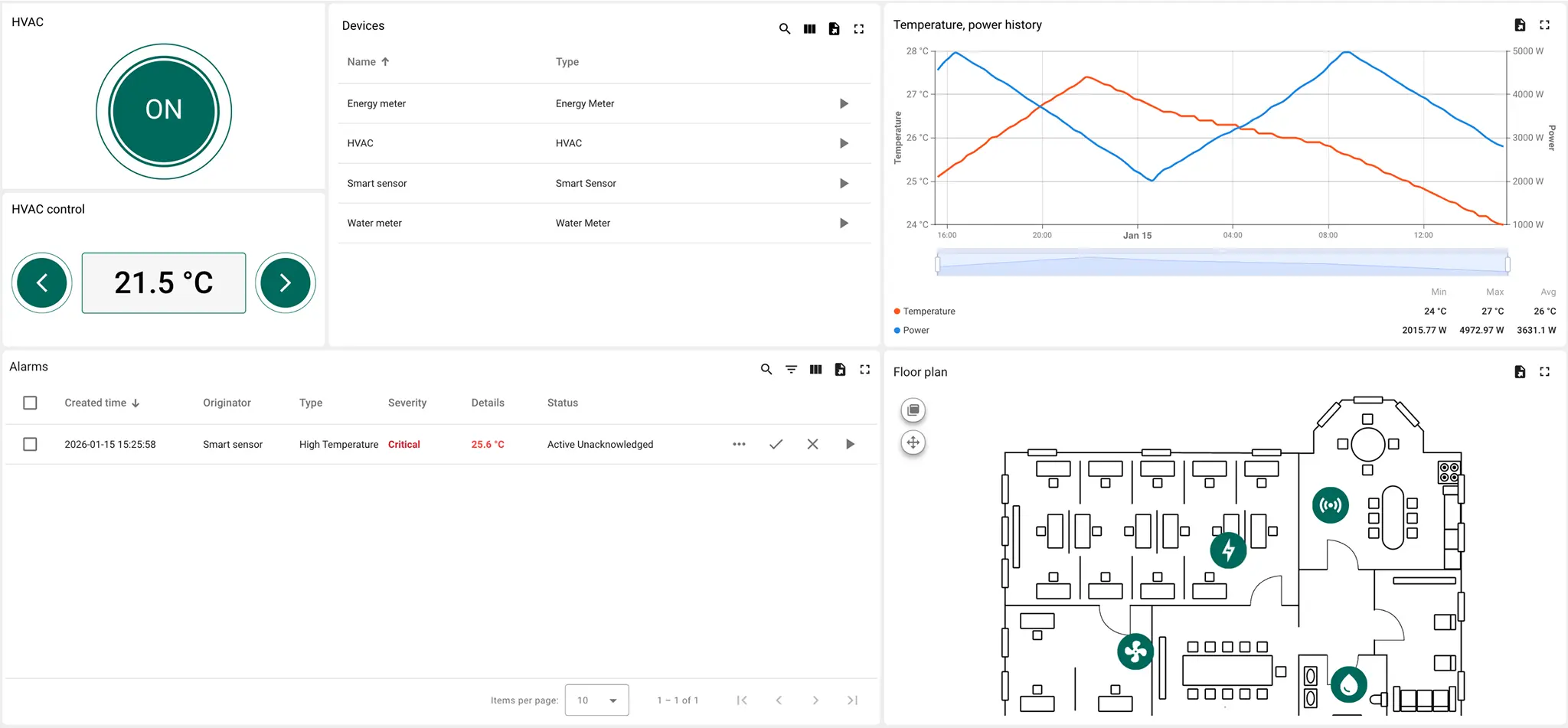The image size is (1568, 728).
Task: Open the Floor plan layers menu
Action: 913,410
